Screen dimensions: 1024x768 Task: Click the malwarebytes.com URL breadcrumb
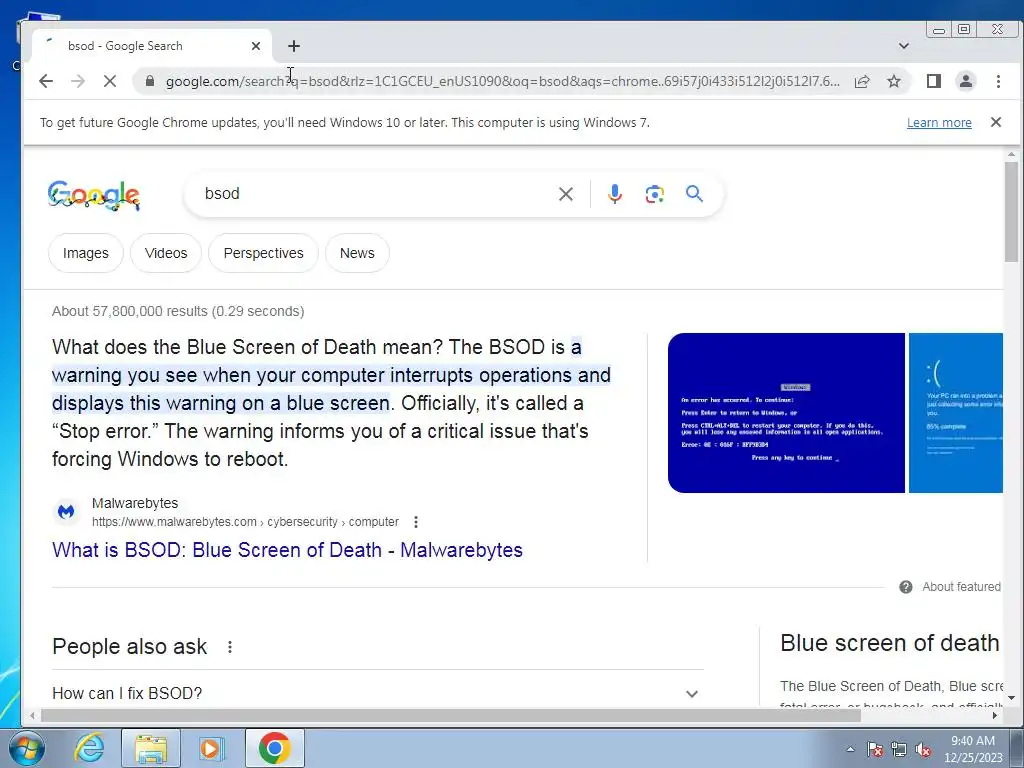click(x=245, y=522)
